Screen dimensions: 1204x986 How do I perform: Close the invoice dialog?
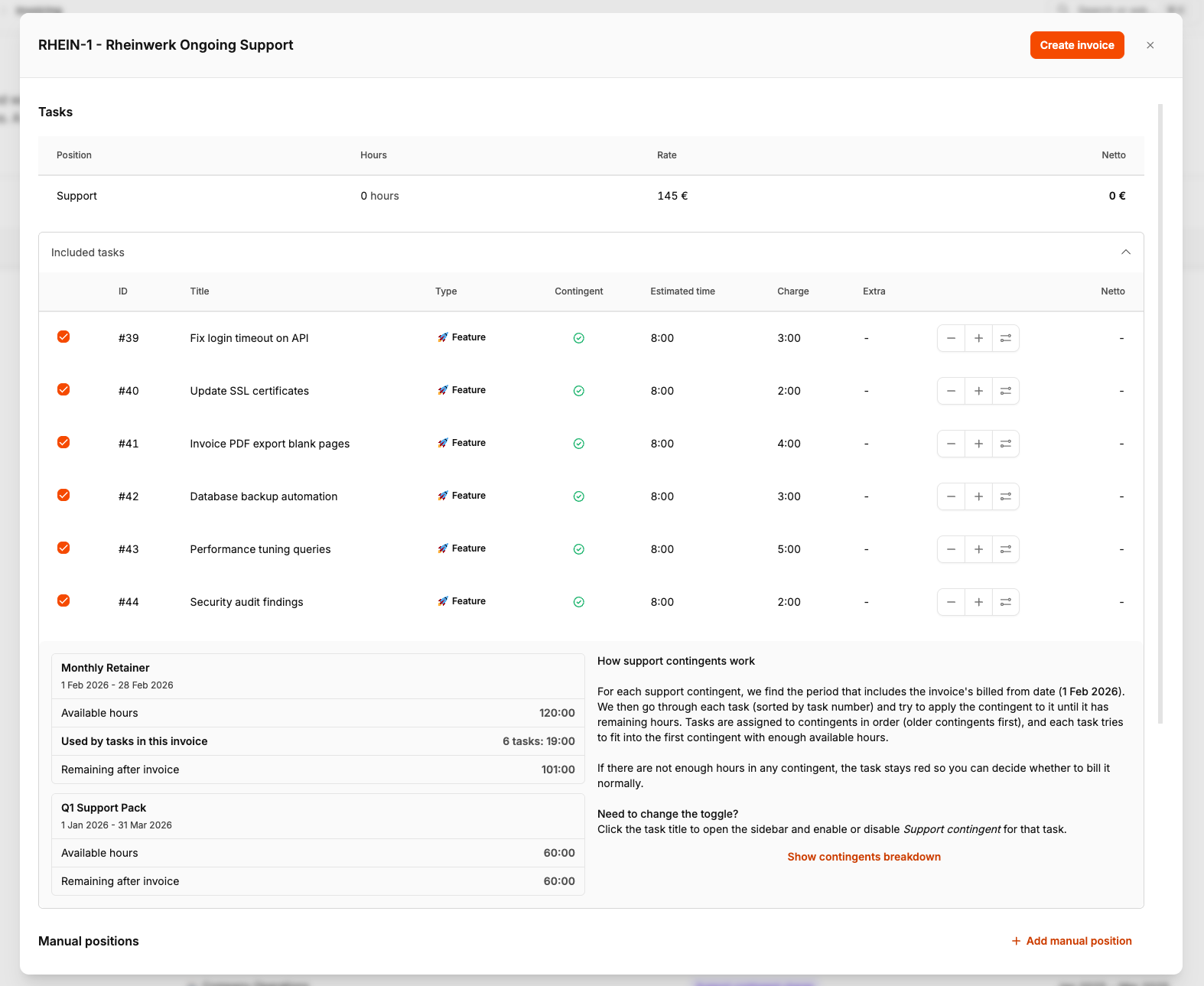click(x=1150, y=45)
